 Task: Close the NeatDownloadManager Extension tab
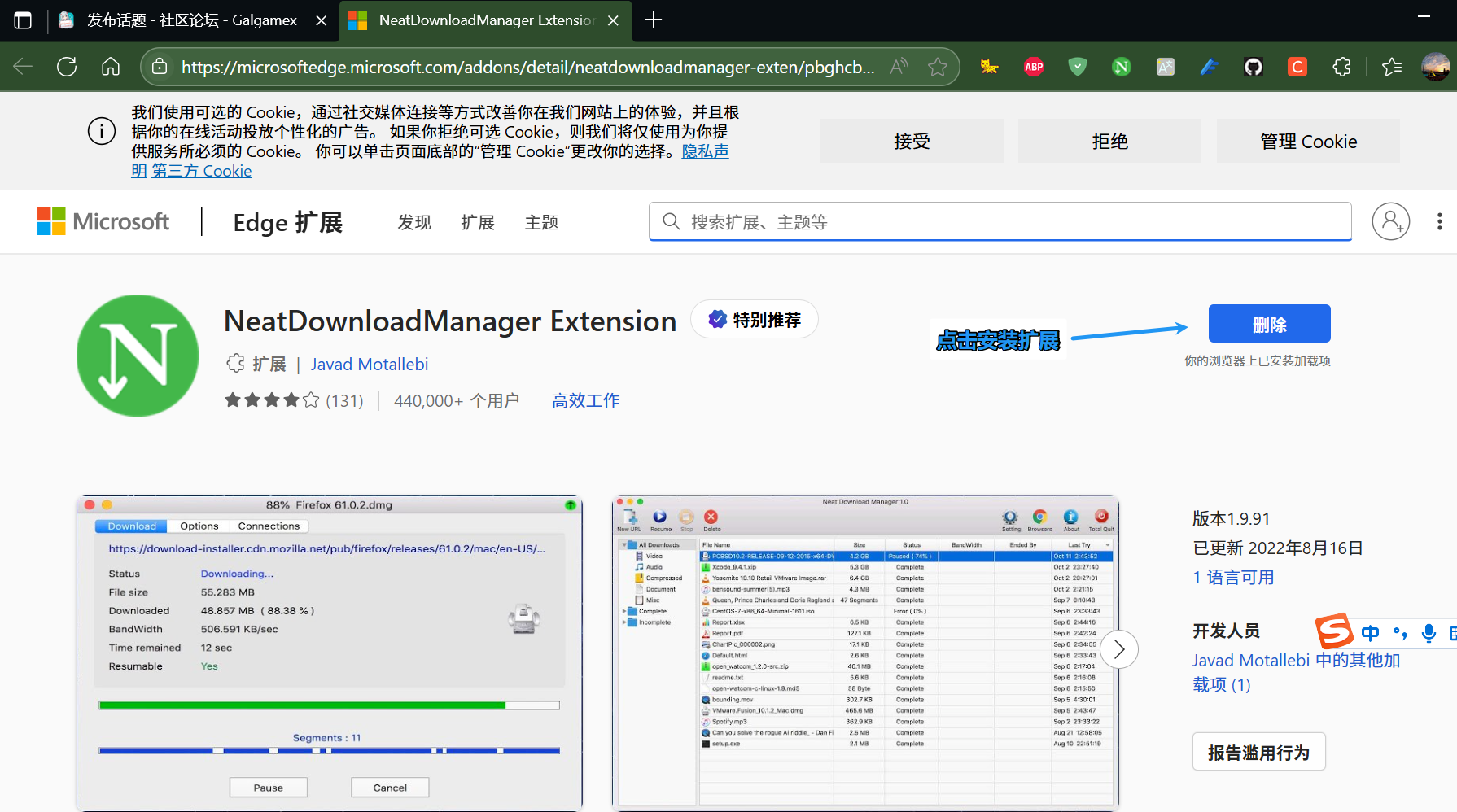click(x=613, y=20)
